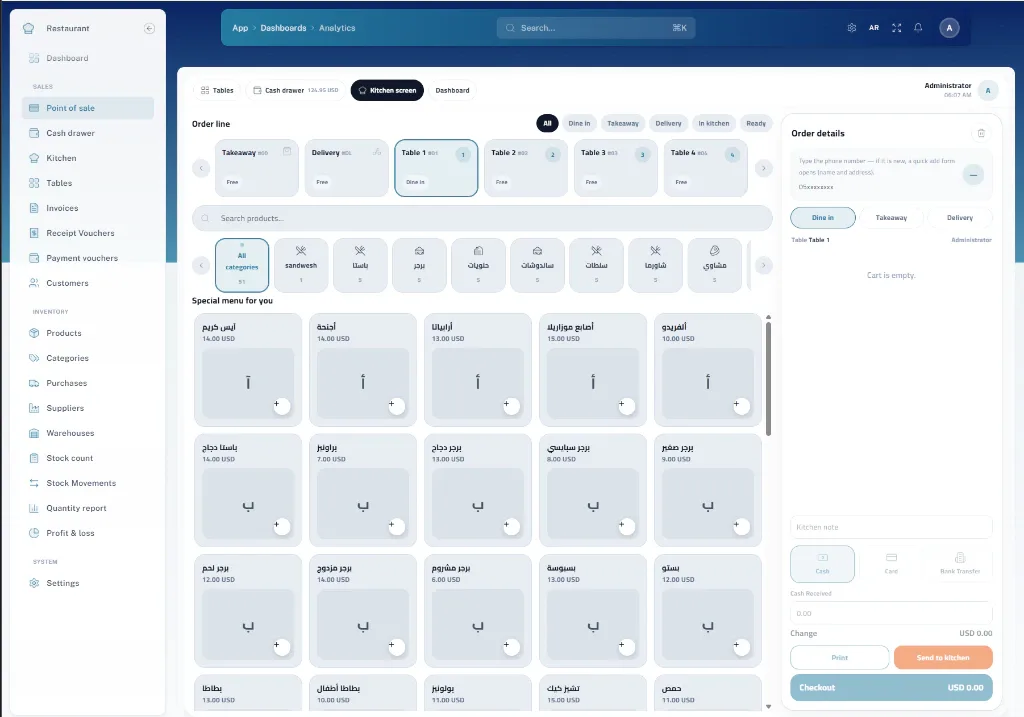Collapse the sidebar with the arrow icon
The image size is (1024, 717).
(149, 28)
